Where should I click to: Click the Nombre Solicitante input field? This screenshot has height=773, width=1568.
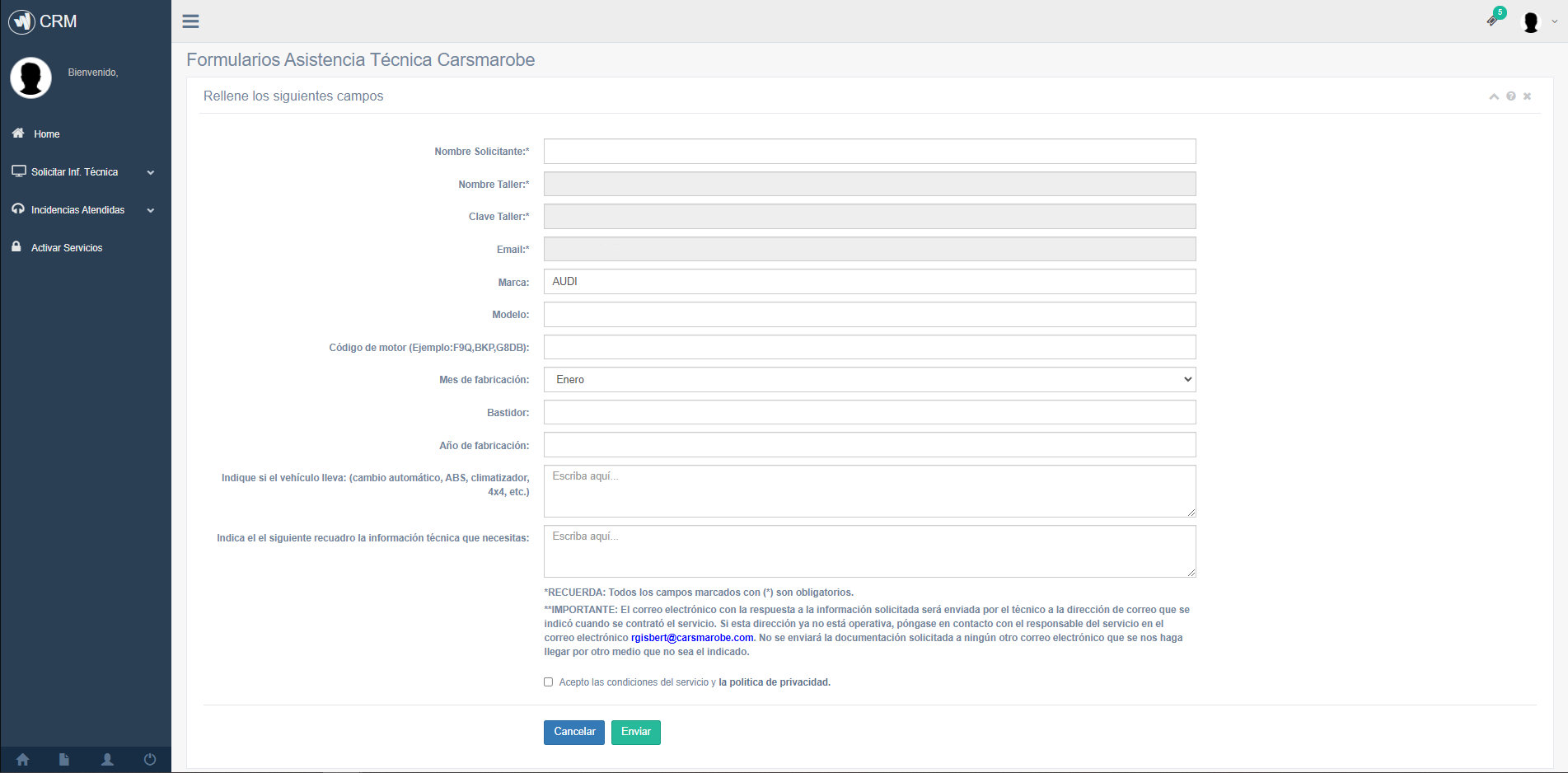tap(869, 152)
